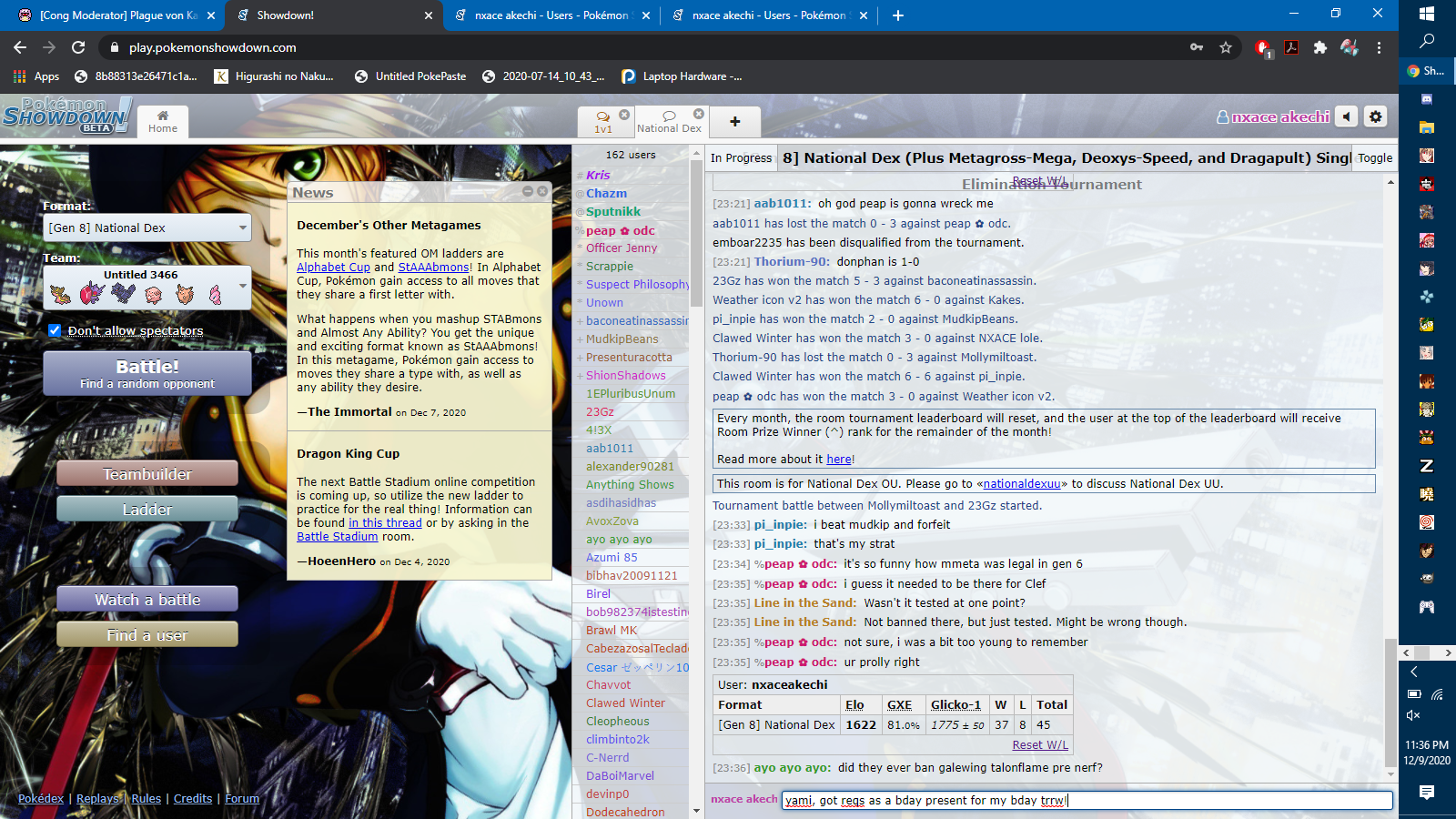1456x819 pixels.
Task: Open Windows taskbar search
Action: [x=1427, y=41]
